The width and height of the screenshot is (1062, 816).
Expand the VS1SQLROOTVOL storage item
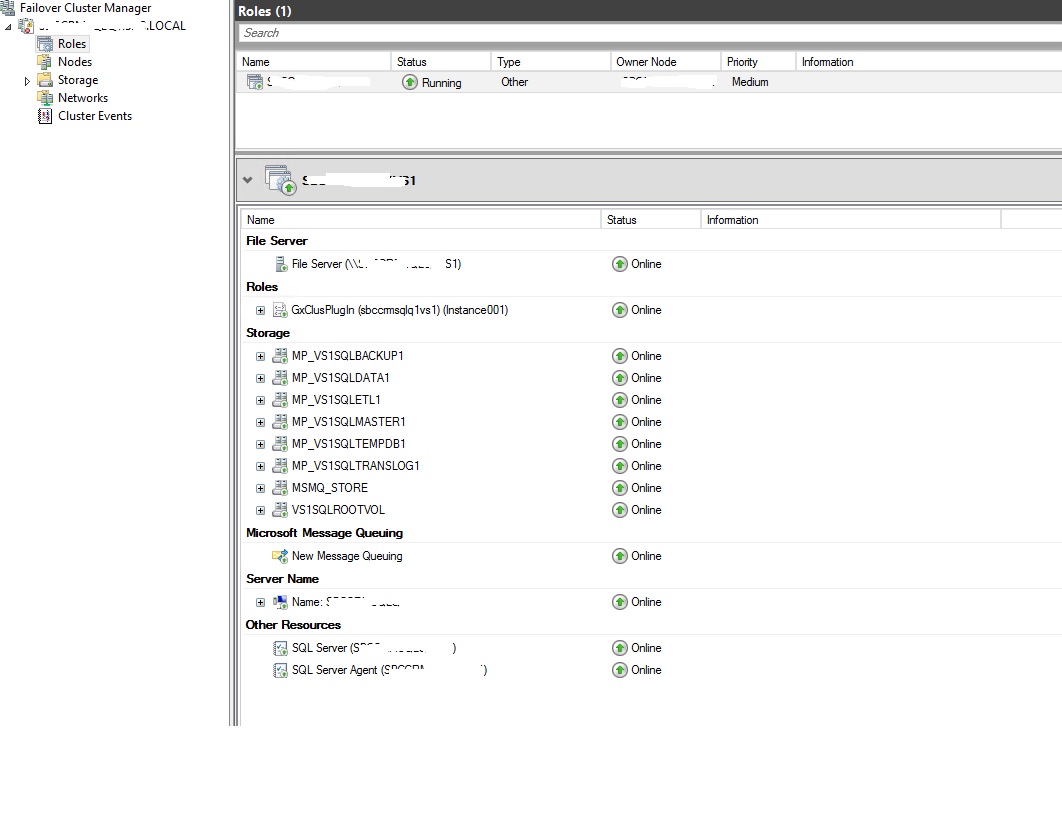coord(260,510)
